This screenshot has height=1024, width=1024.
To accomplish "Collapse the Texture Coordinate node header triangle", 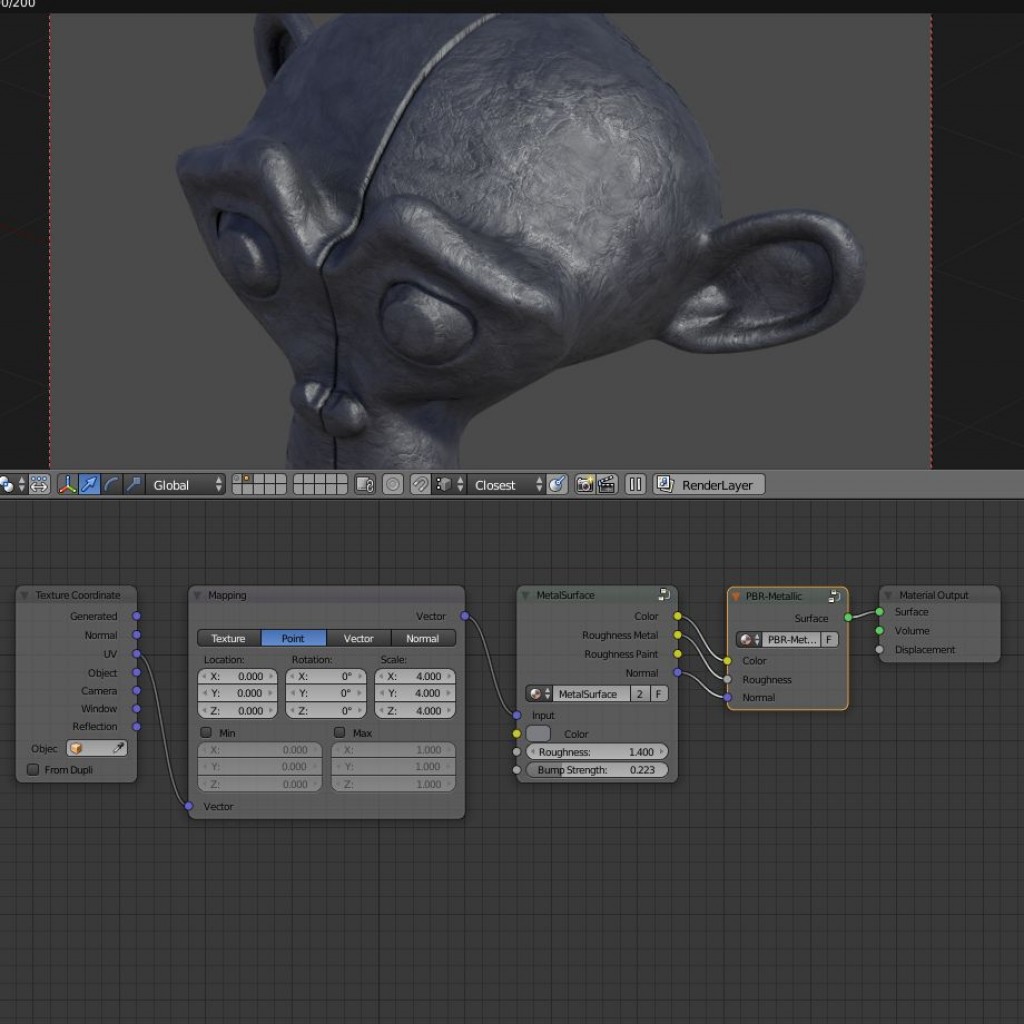I will point(22,595).
